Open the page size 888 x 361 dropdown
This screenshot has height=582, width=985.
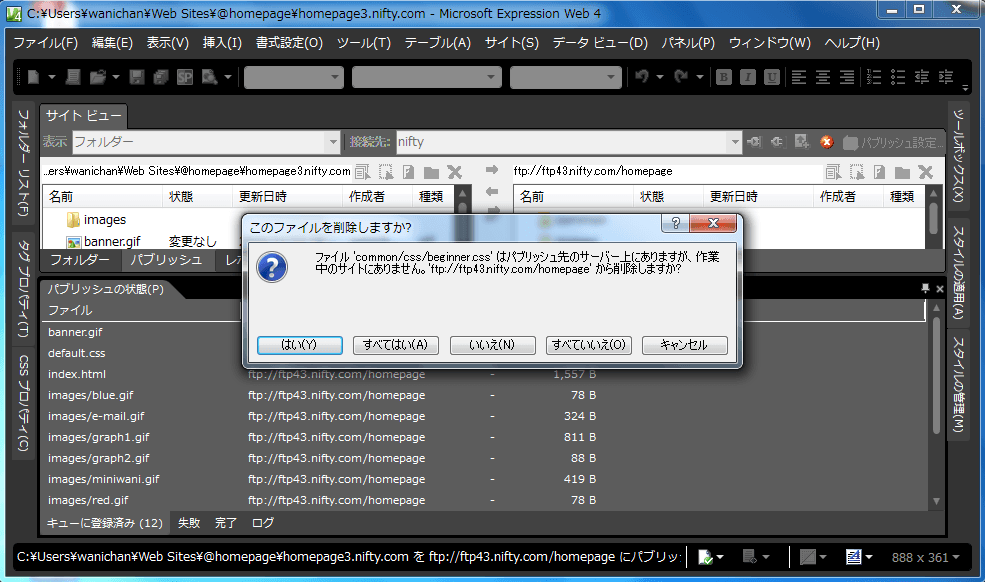pos(925,557)
